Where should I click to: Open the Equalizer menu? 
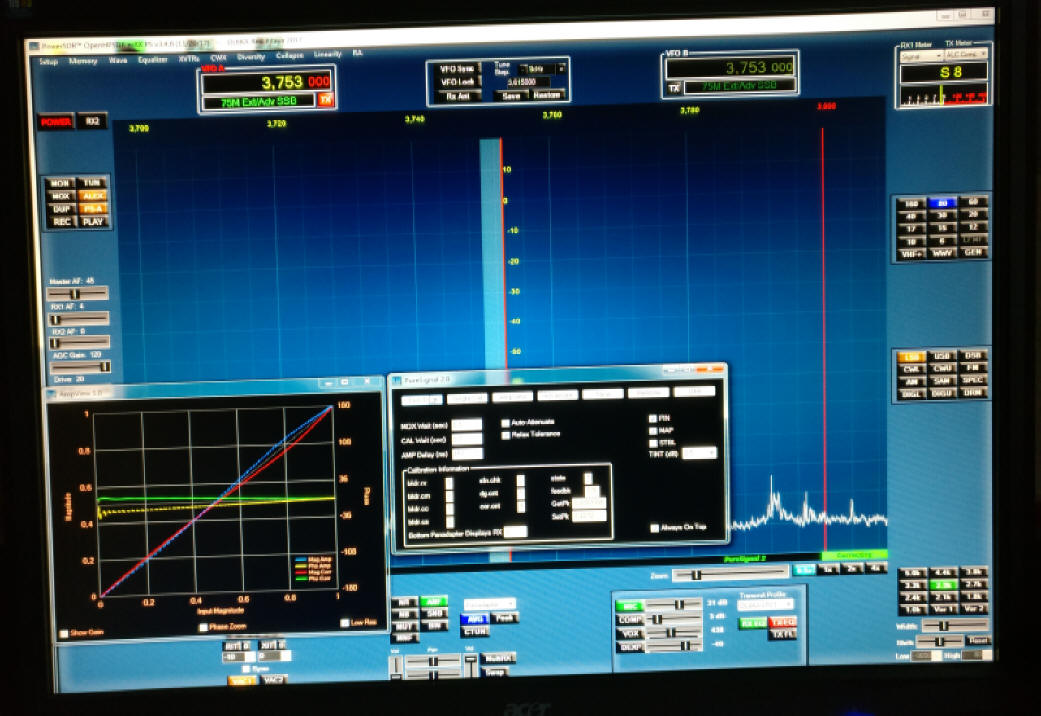[x=153, y=59]
